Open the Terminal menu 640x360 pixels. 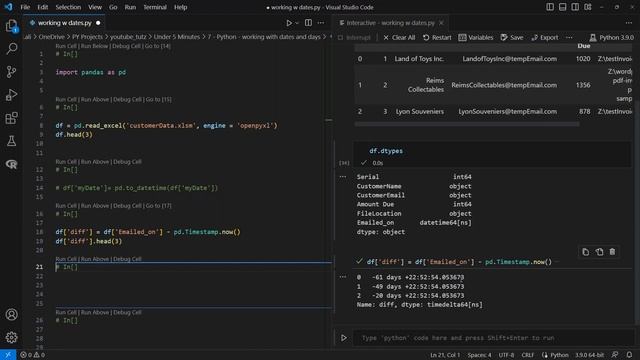(x=155, y=7)
